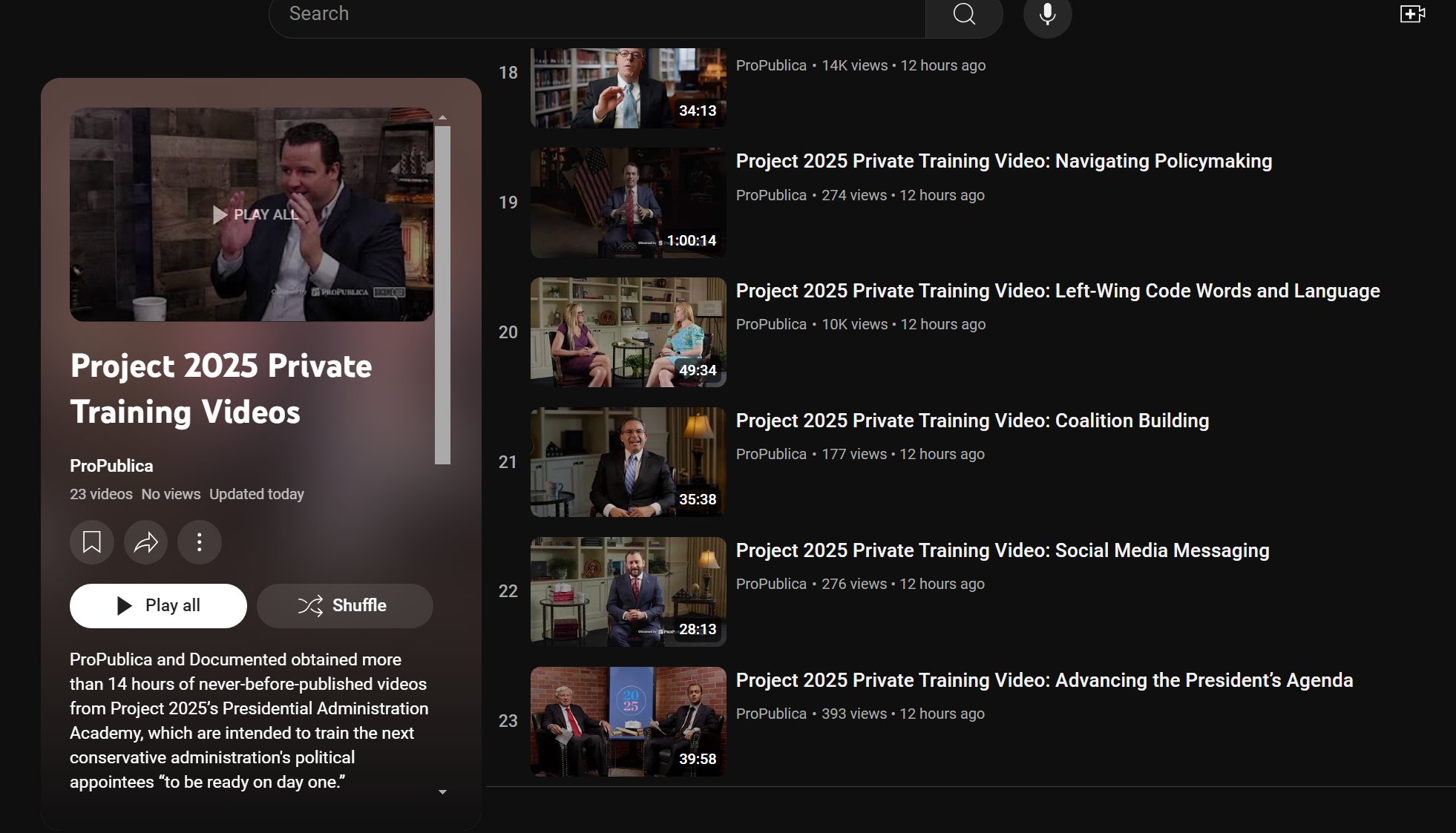Open ProPublica channel link under playlist title
The height and width of the screenshot is (833, 1456).
pos(111,466)
